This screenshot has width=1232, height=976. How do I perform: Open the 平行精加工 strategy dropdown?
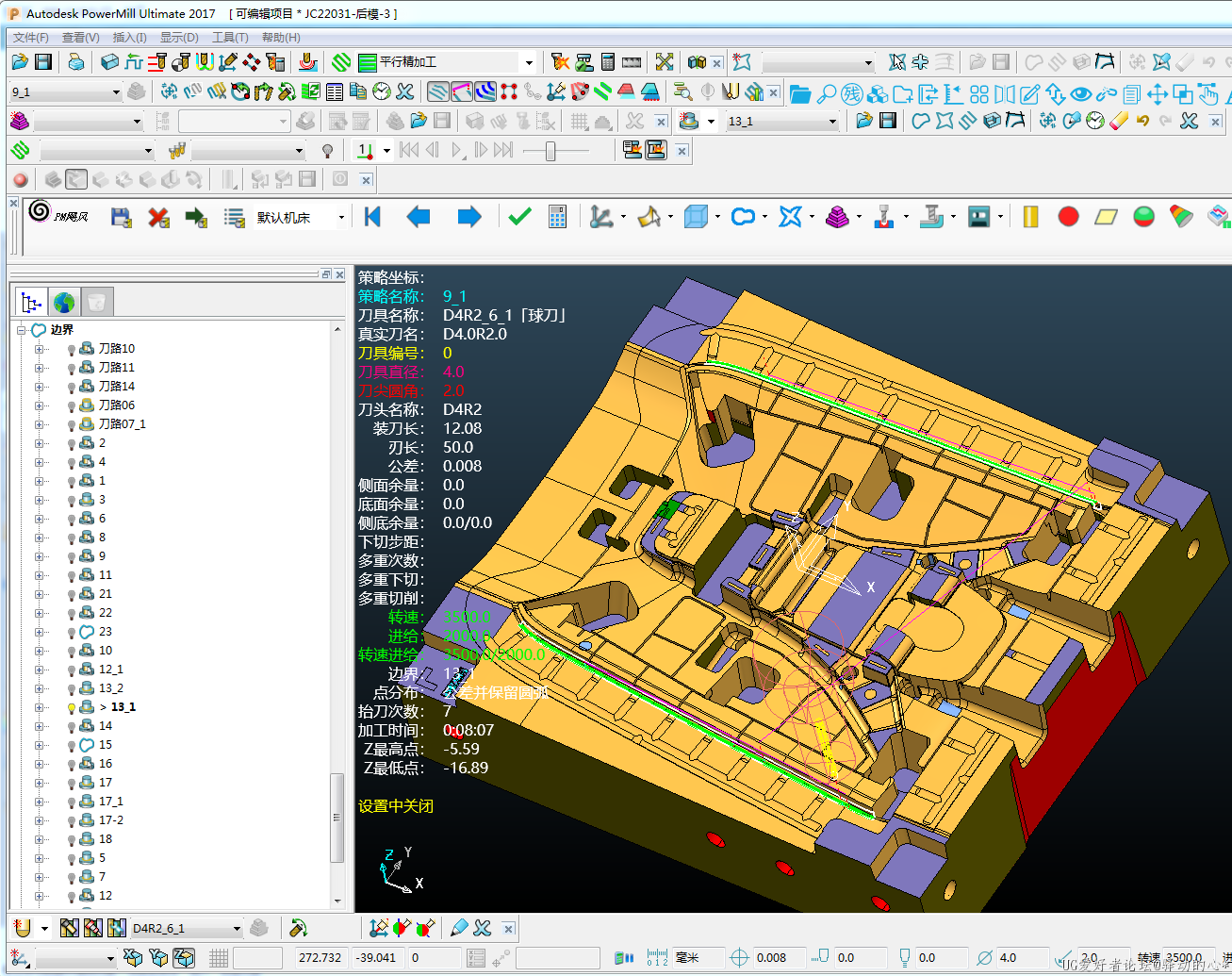tap(528, 62)
